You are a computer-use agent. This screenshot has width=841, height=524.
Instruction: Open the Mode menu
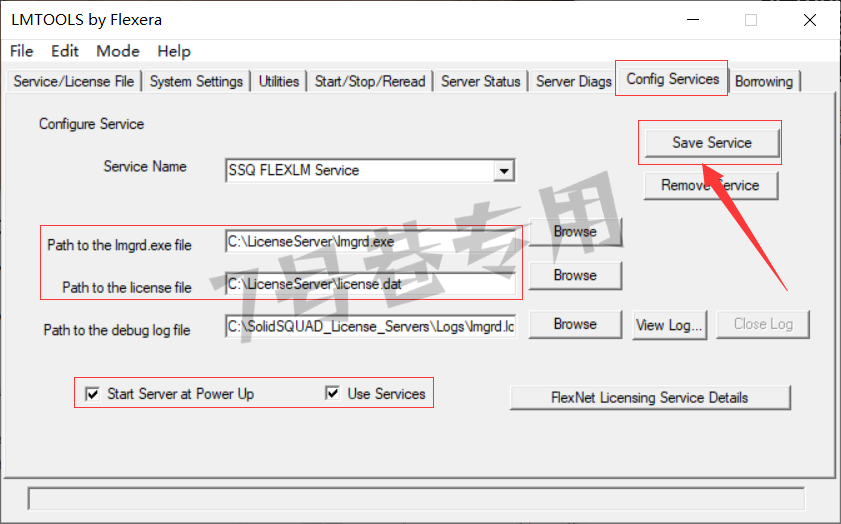point(118,51)
